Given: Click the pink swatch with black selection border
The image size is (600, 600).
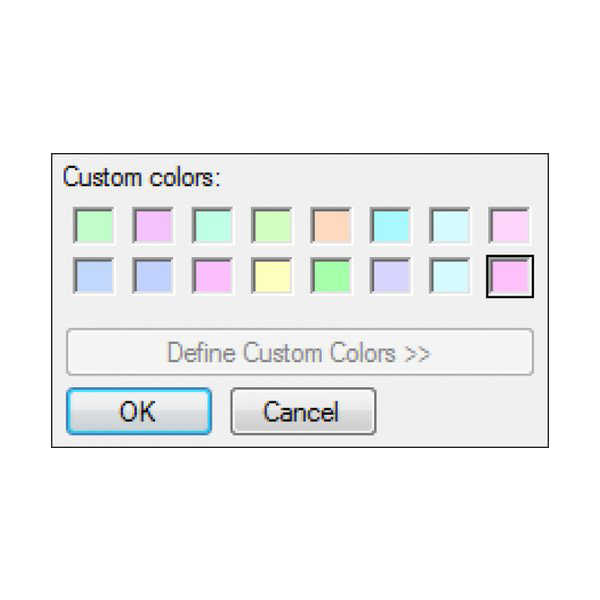Looking at the screenshot, I should 510,276.
